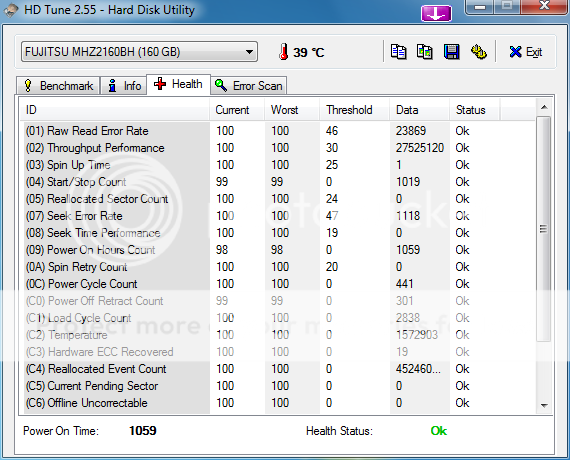Click the threshold value 47
This screenshot has width=570, height=460.
[x=332, y=216]
